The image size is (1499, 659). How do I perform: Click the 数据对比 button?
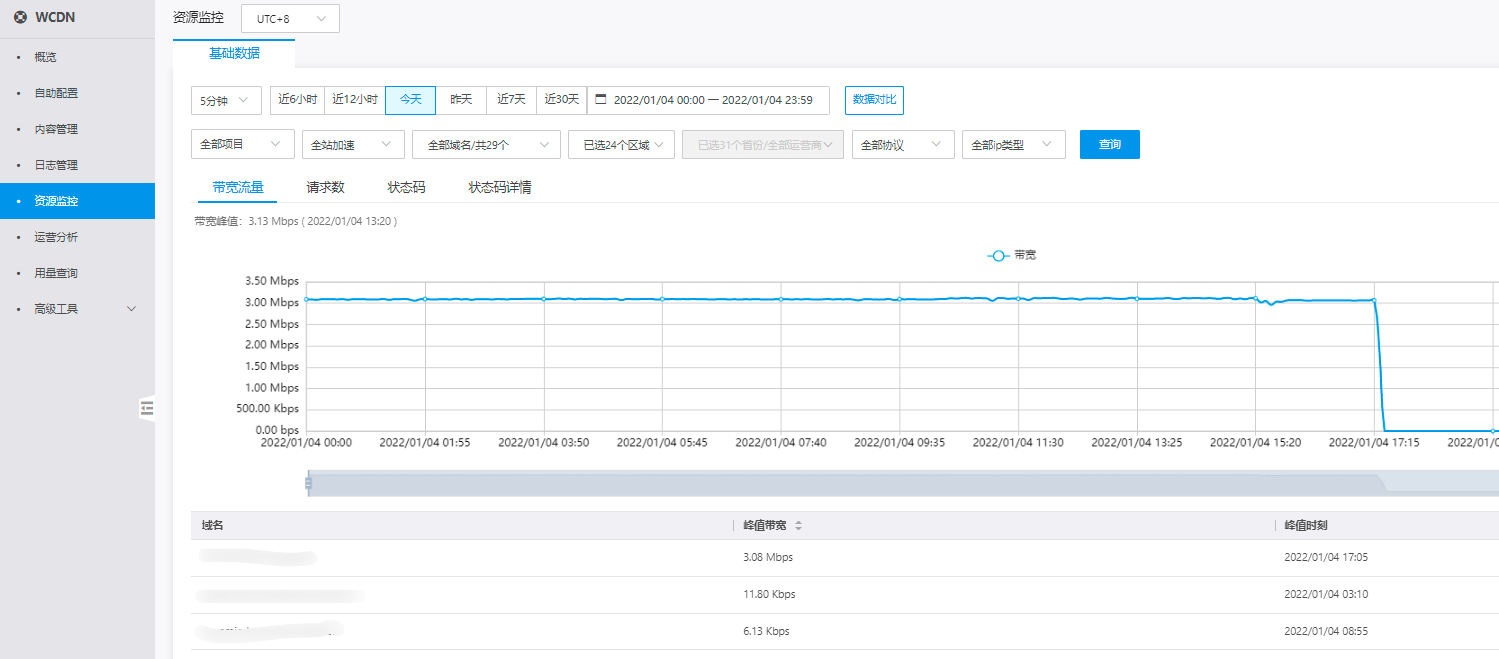click(x=874, y=100)
